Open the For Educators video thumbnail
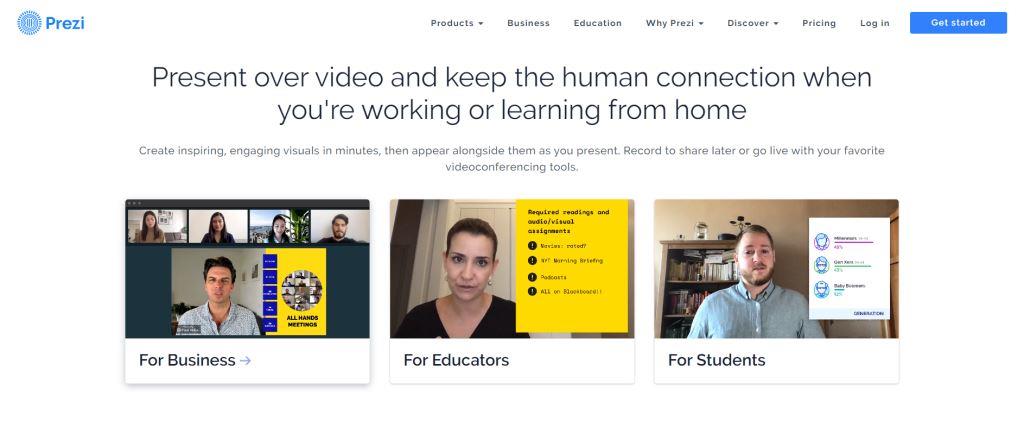 coord(512,268)
